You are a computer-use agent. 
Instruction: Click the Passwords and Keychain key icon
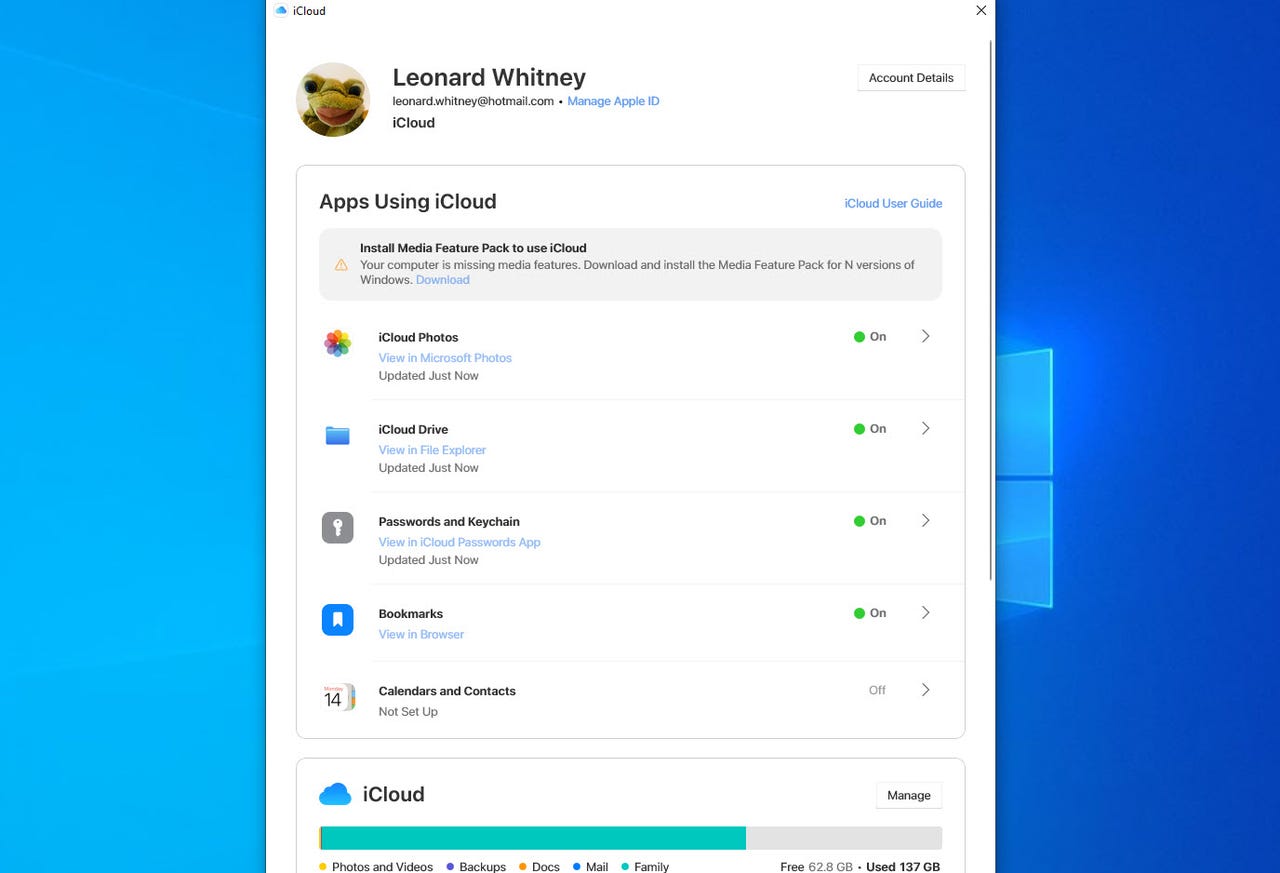[x=338, y=527]
